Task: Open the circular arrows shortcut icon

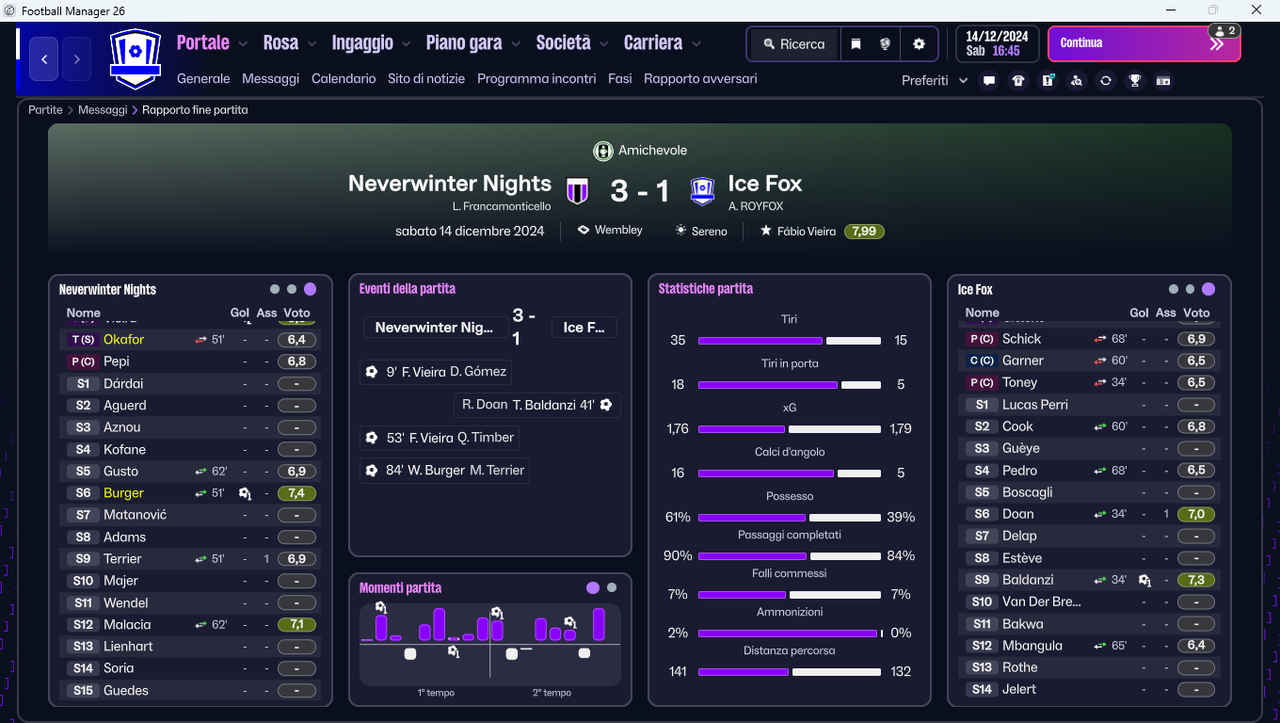Action: point(1105,81)
